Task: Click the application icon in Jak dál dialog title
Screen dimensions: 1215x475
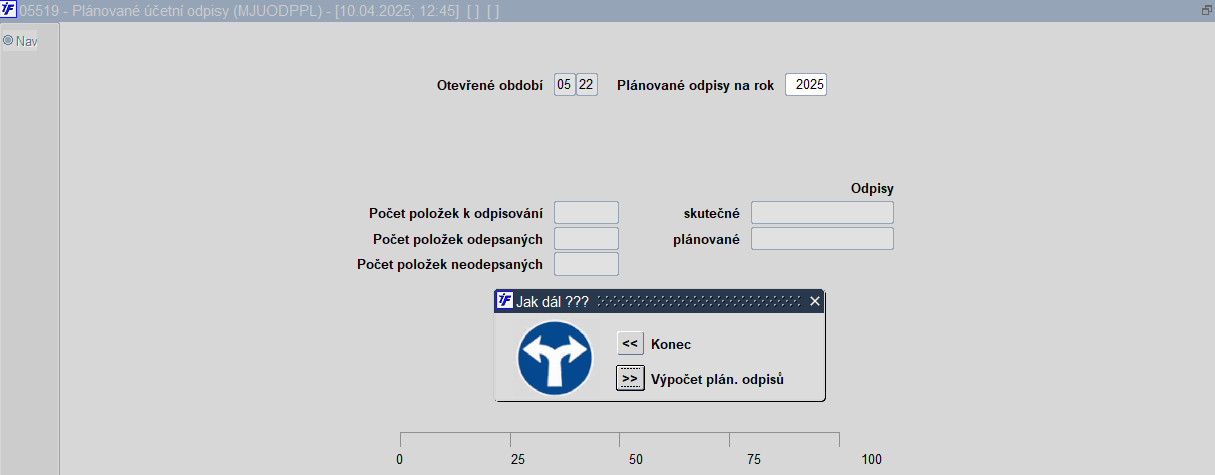Action: (504, 301)
